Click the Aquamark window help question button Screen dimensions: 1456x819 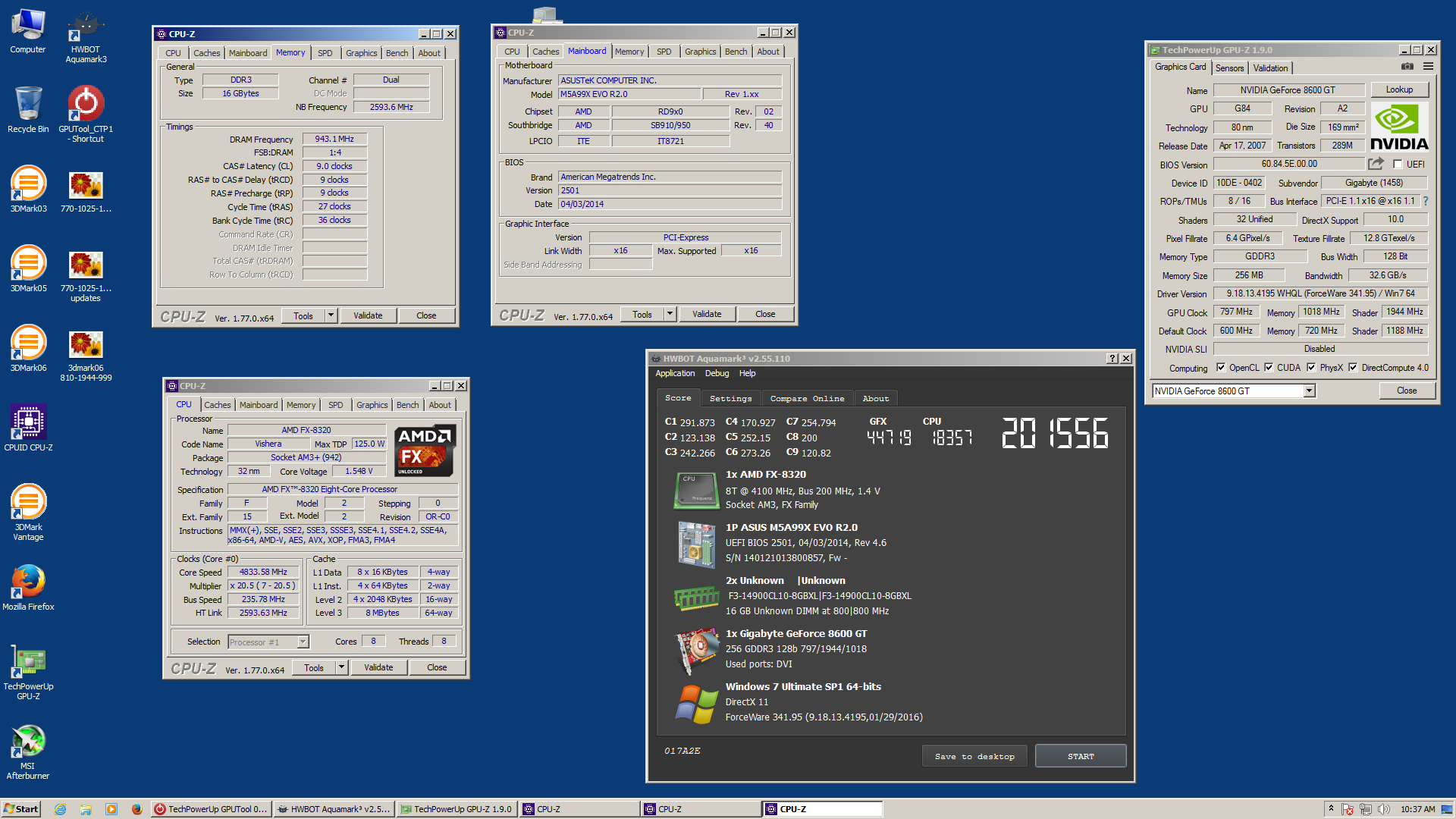[1112, 359]
